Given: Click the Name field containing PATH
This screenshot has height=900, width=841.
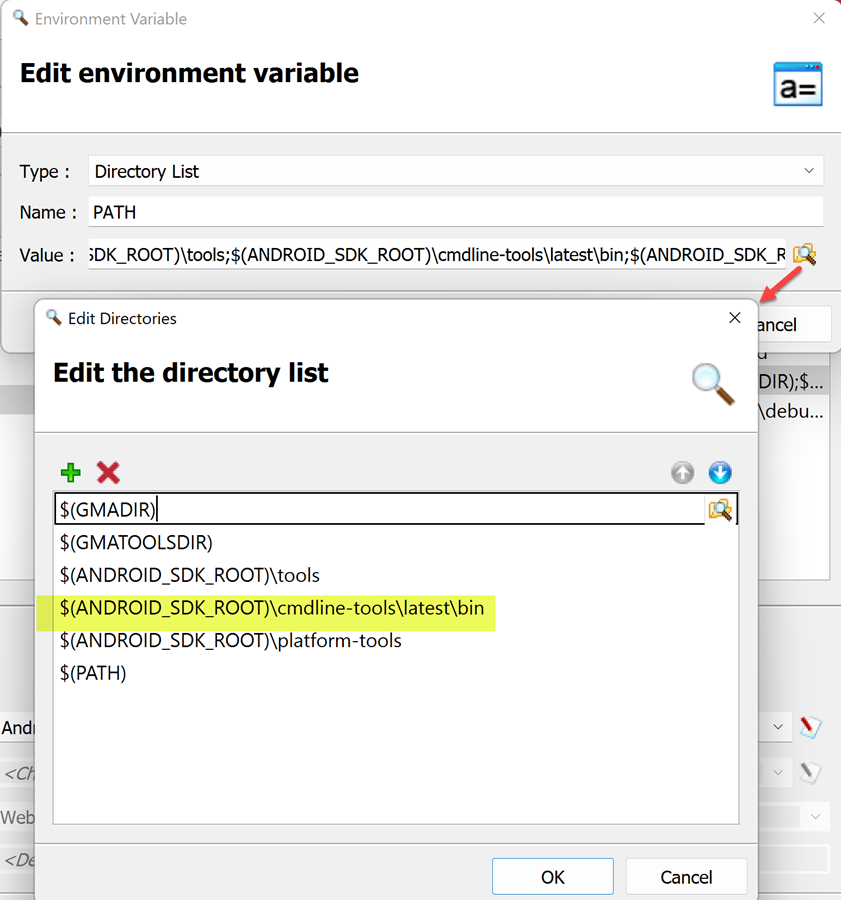Looking at the screenshot, I should [x=300, y=212].
